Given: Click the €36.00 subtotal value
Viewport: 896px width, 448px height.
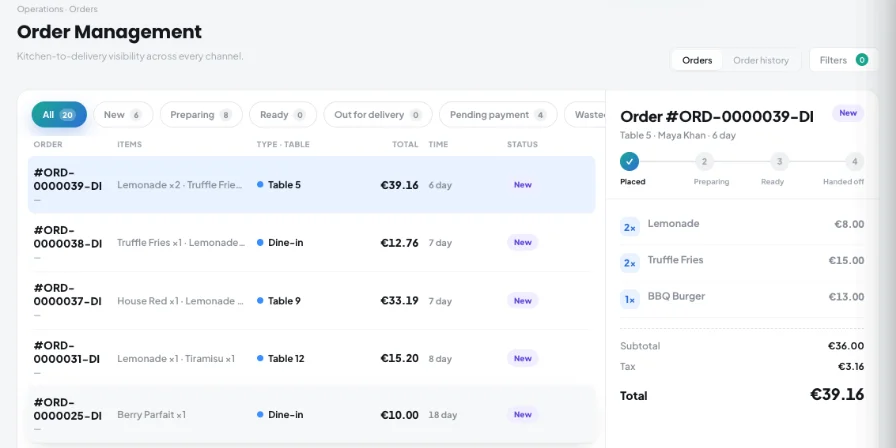Looking at the screenshot, I should 846,346.
